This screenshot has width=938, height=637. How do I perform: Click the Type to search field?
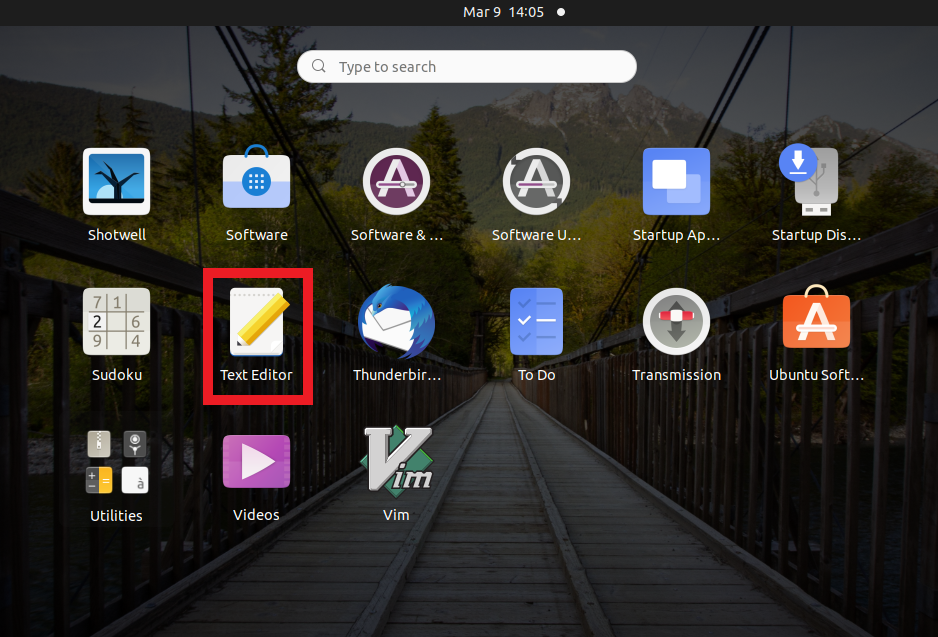coord(467,66)
